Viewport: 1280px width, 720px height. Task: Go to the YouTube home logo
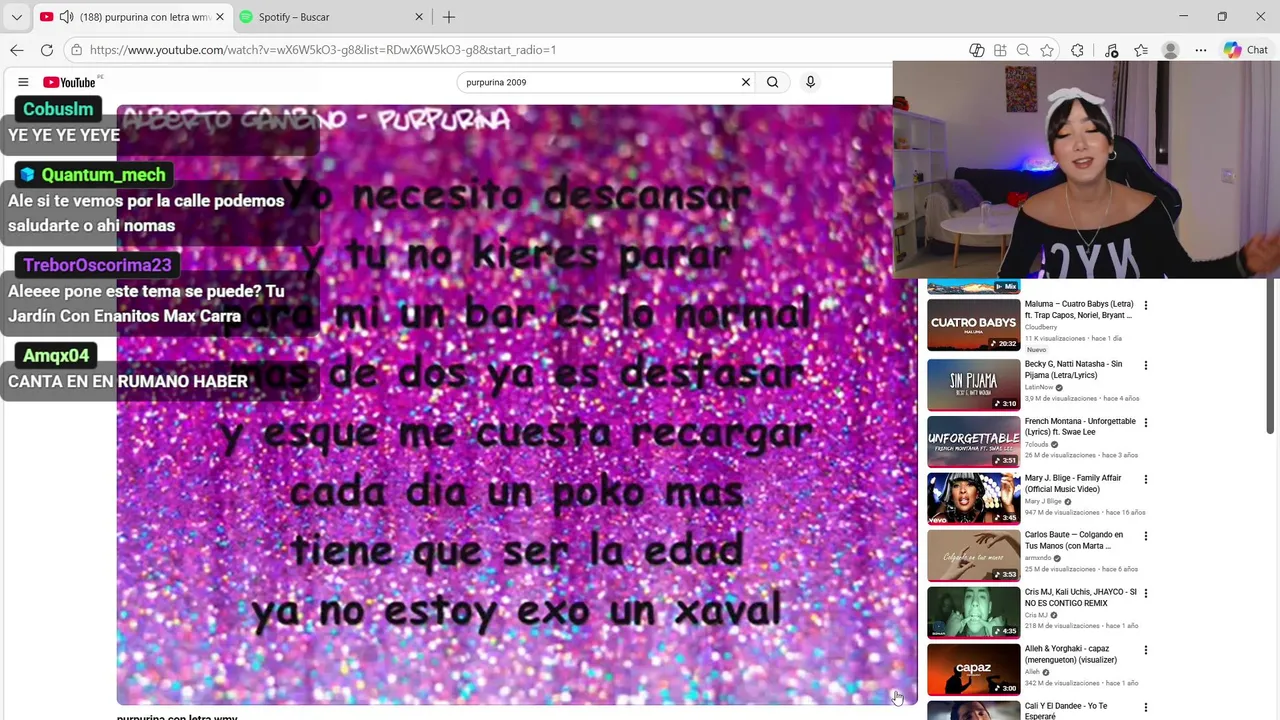[69, 82]
